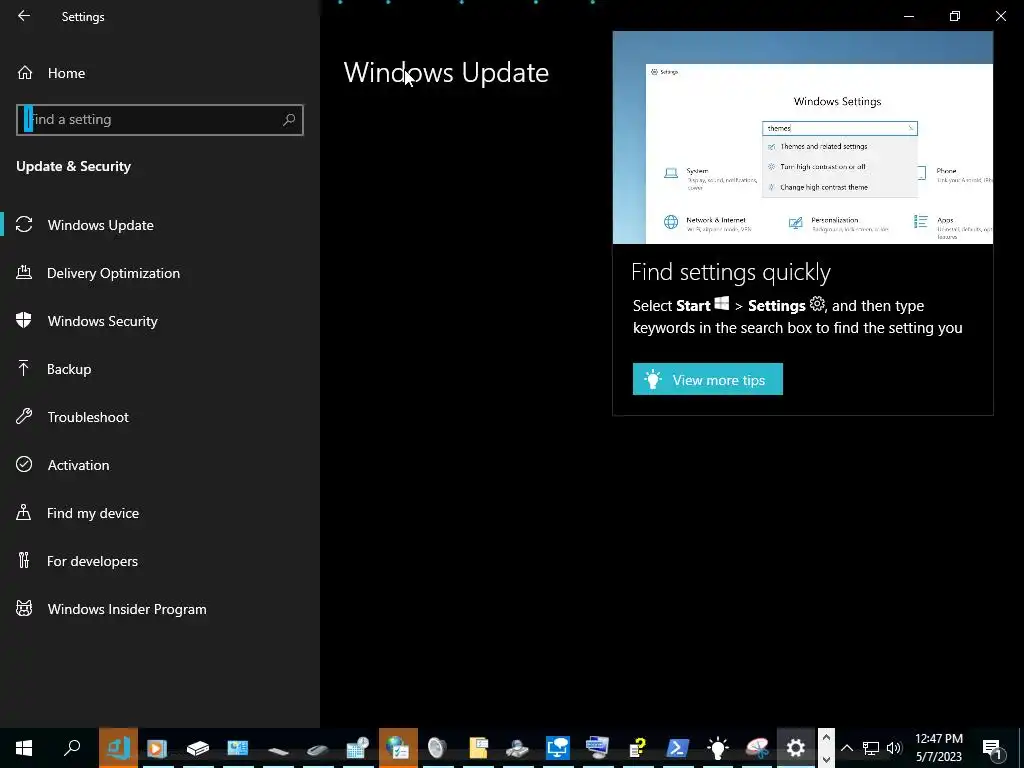Click the Find a setting search box
This screenshot has width=1024, height=768.
pos(159,120)
